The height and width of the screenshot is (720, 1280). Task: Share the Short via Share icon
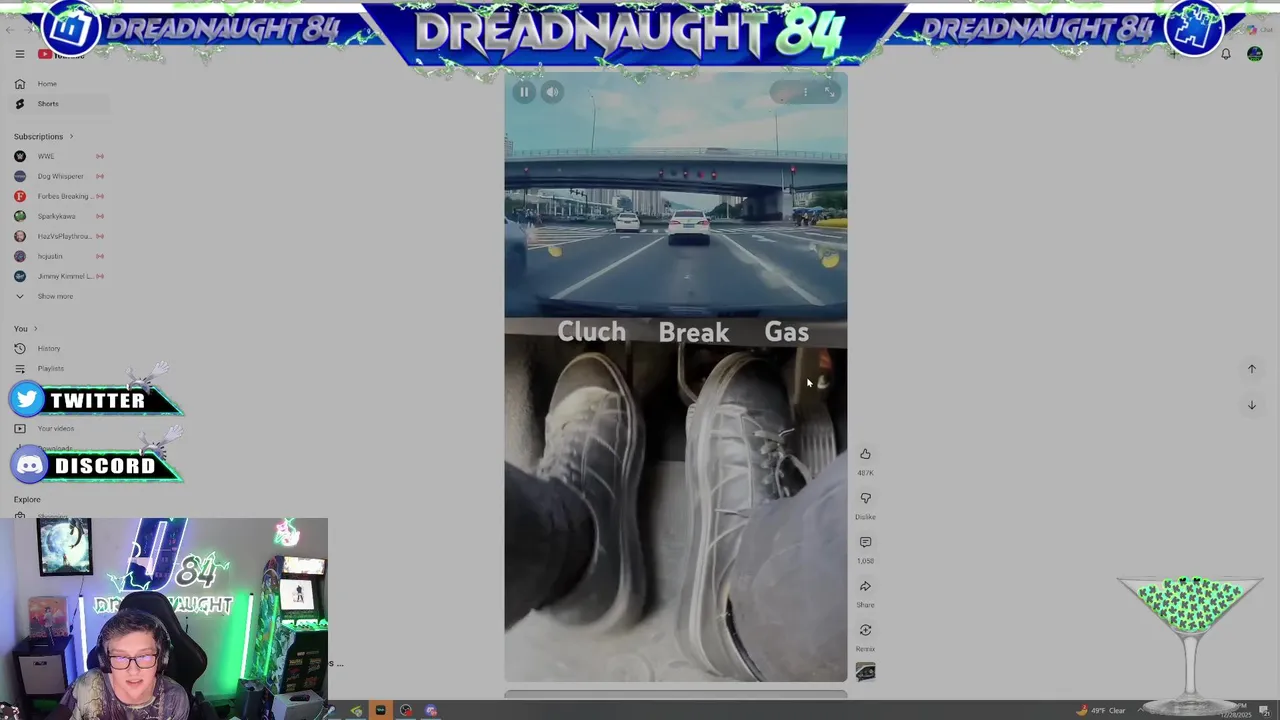pos(865,586)
